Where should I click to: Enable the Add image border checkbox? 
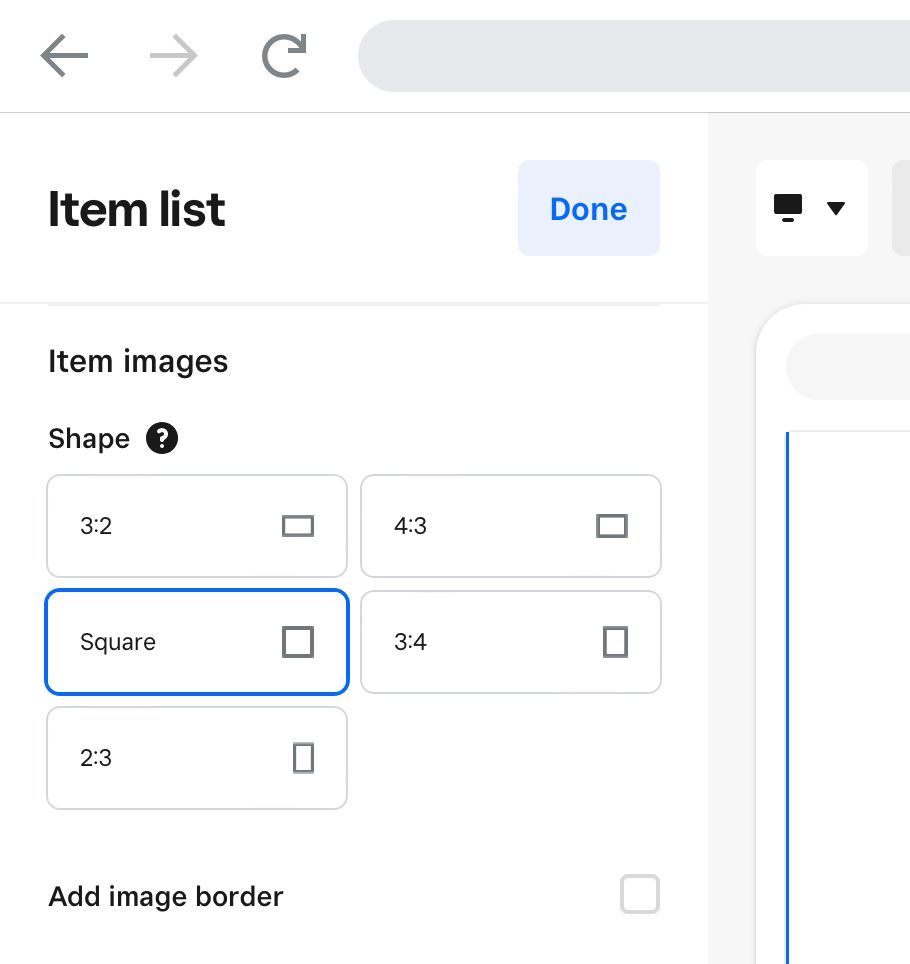point(640,894)
